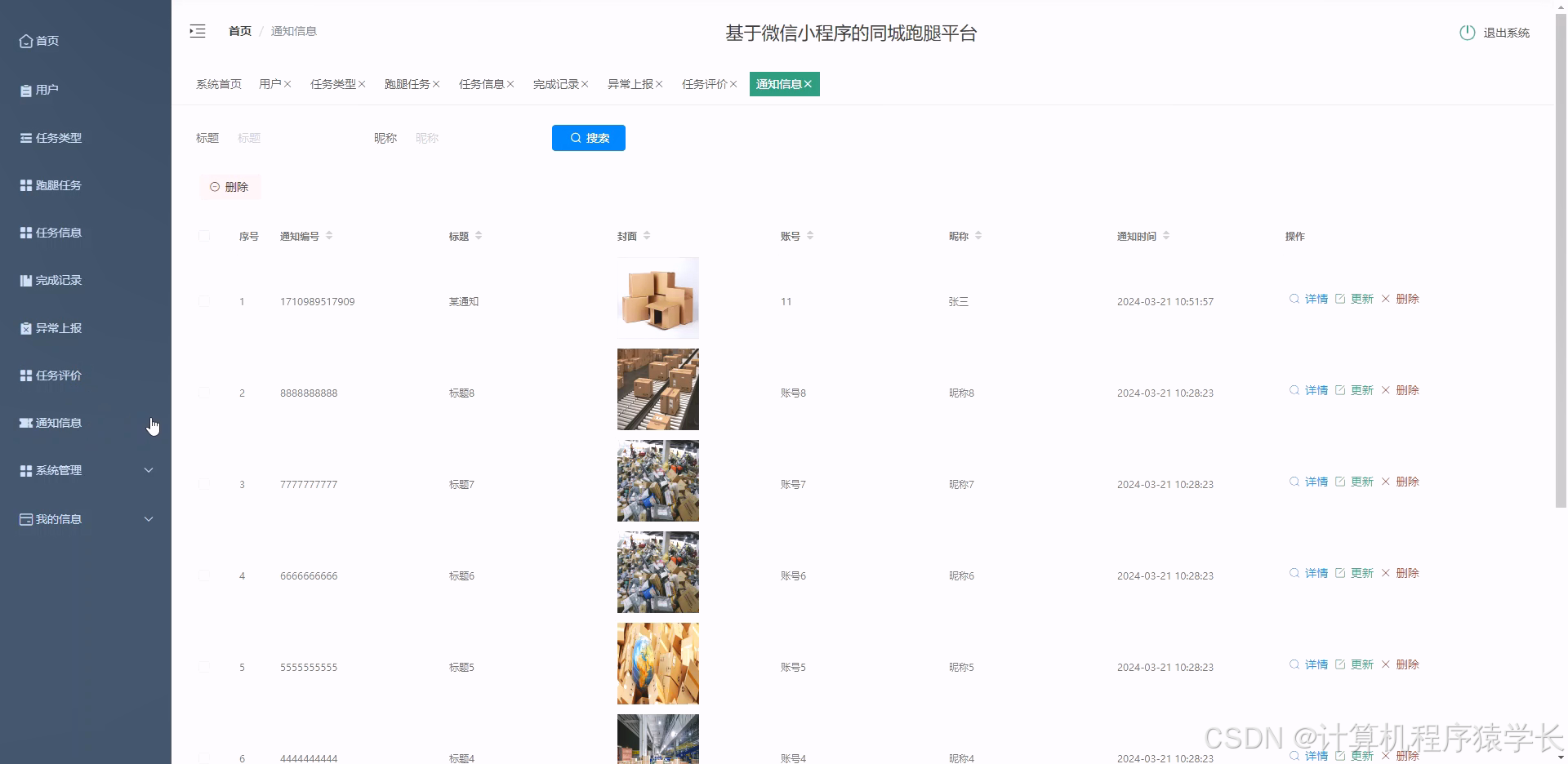Open the 完成记录 sidebar panel
This screenshot has height=764, width=1568.
click(x=57, y=280)
